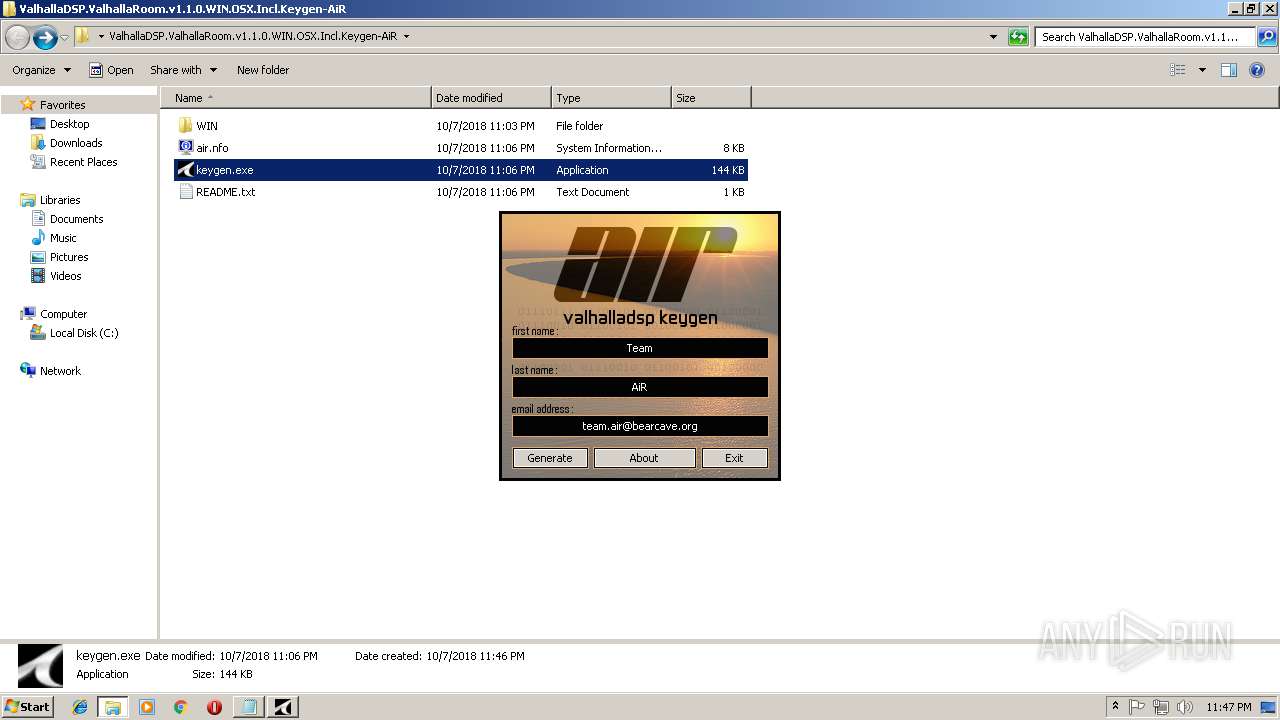1280x720 pixels.
Task: Open the Organize menu
Action: click(x=41, y=70)
